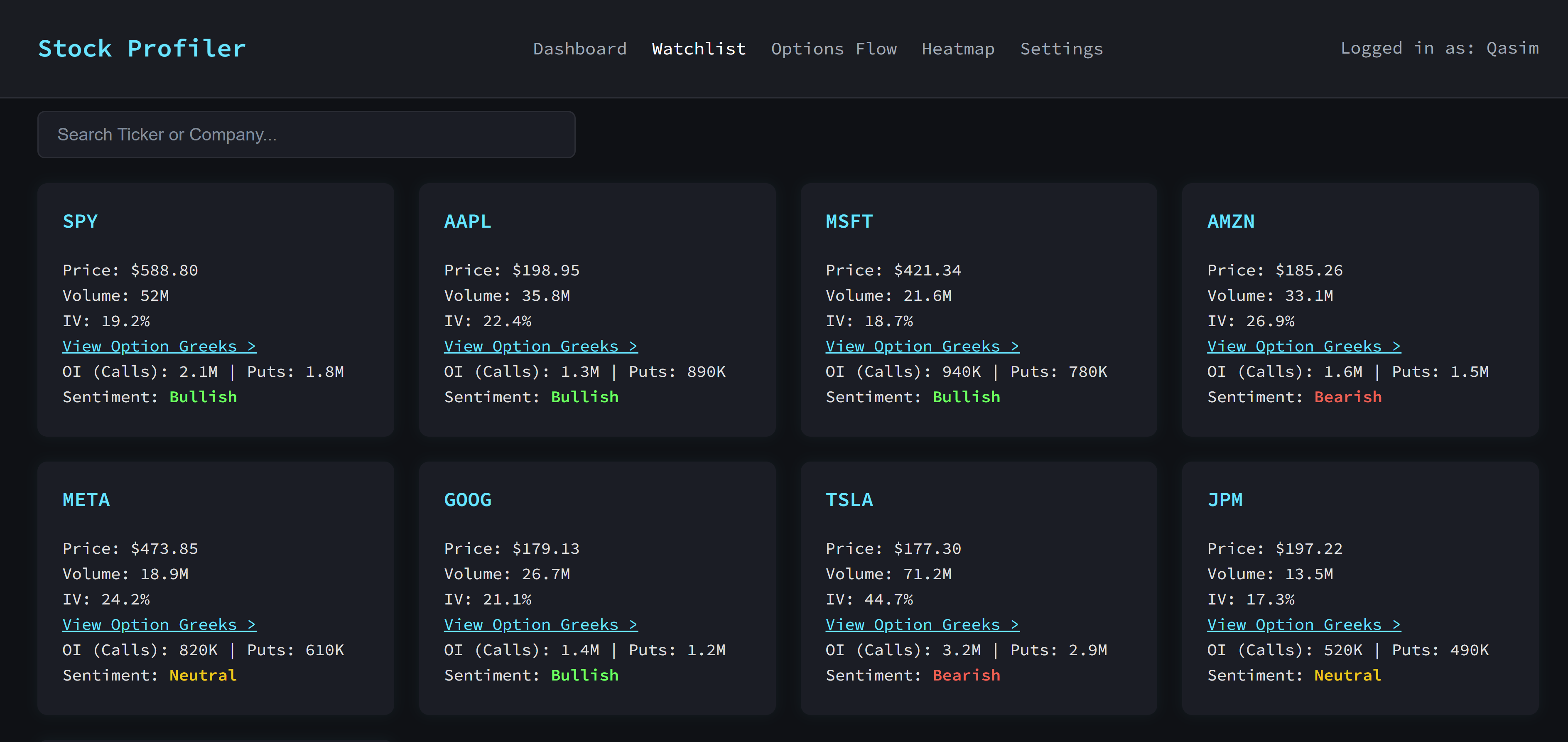Click AMZN 'Price: $185.26' line
1568x742 pixels.
(1275, 270)
